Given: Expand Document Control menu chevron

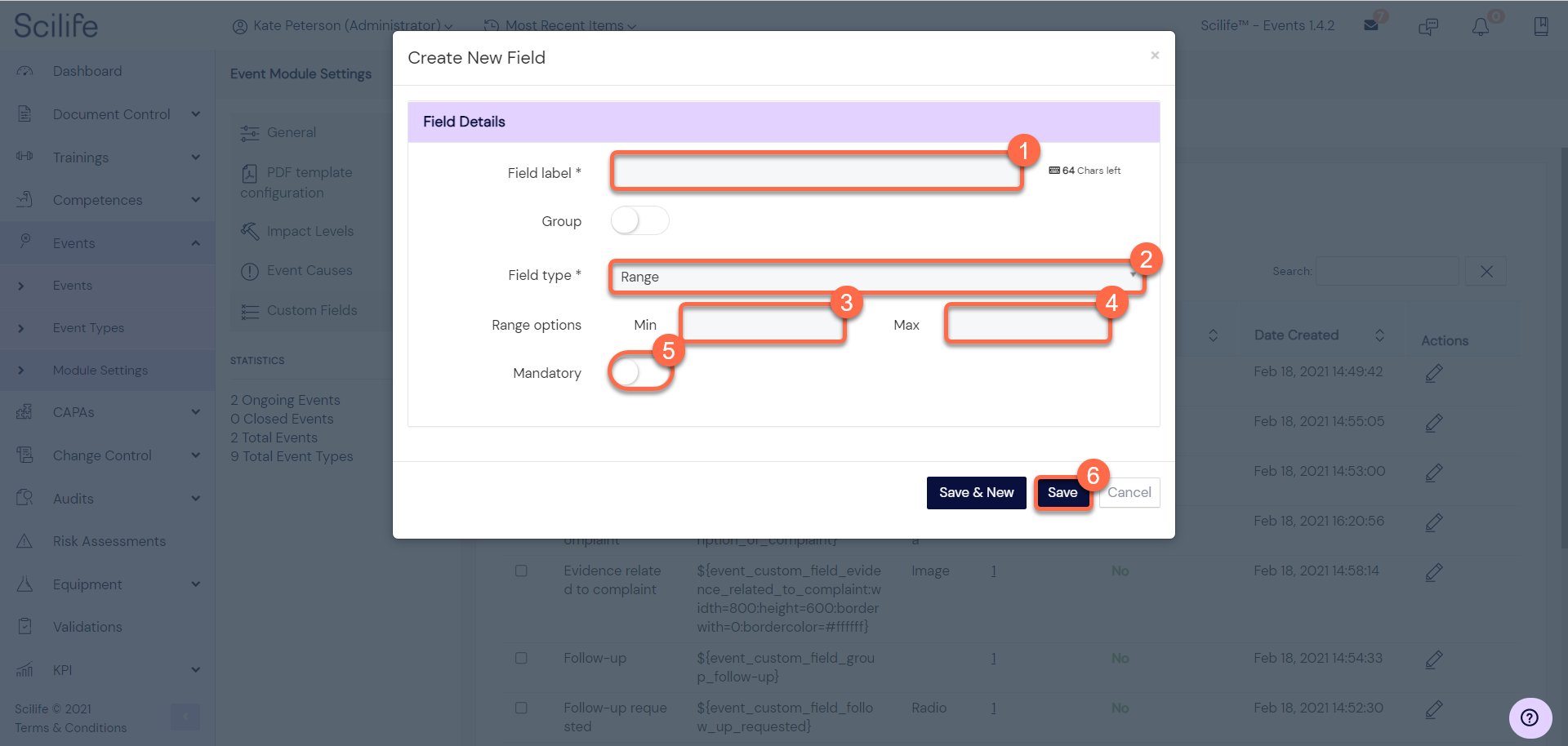Looking at the screenshot, I should [196, 113].
